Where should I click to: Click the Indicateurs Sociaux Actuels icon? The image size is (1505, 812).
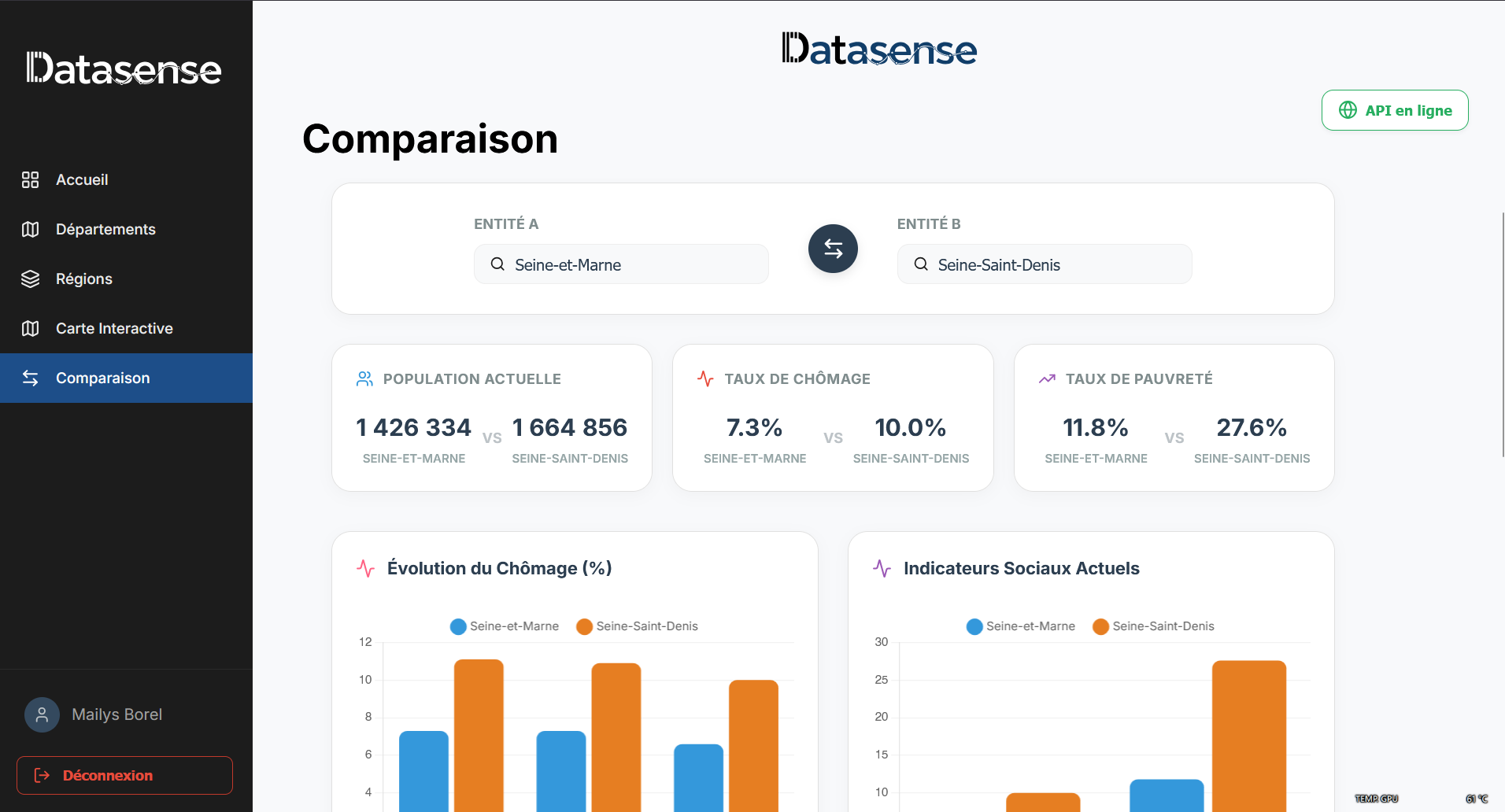882,568
